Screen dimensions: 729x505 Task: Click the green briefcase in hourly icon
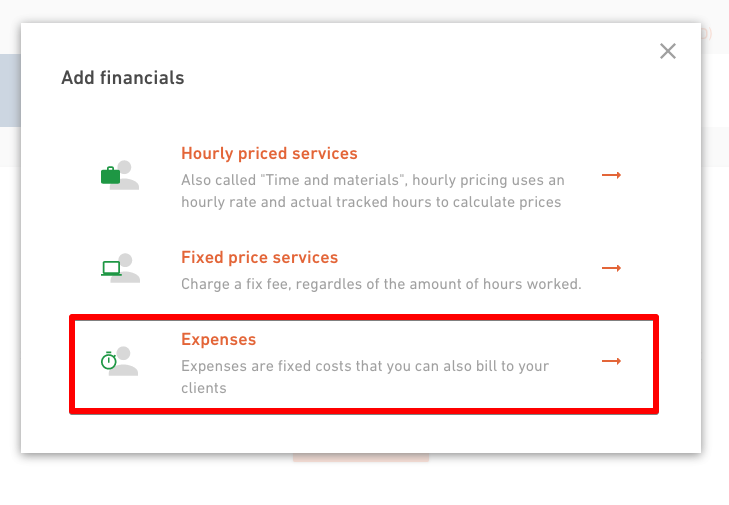[x=111, y=175]
